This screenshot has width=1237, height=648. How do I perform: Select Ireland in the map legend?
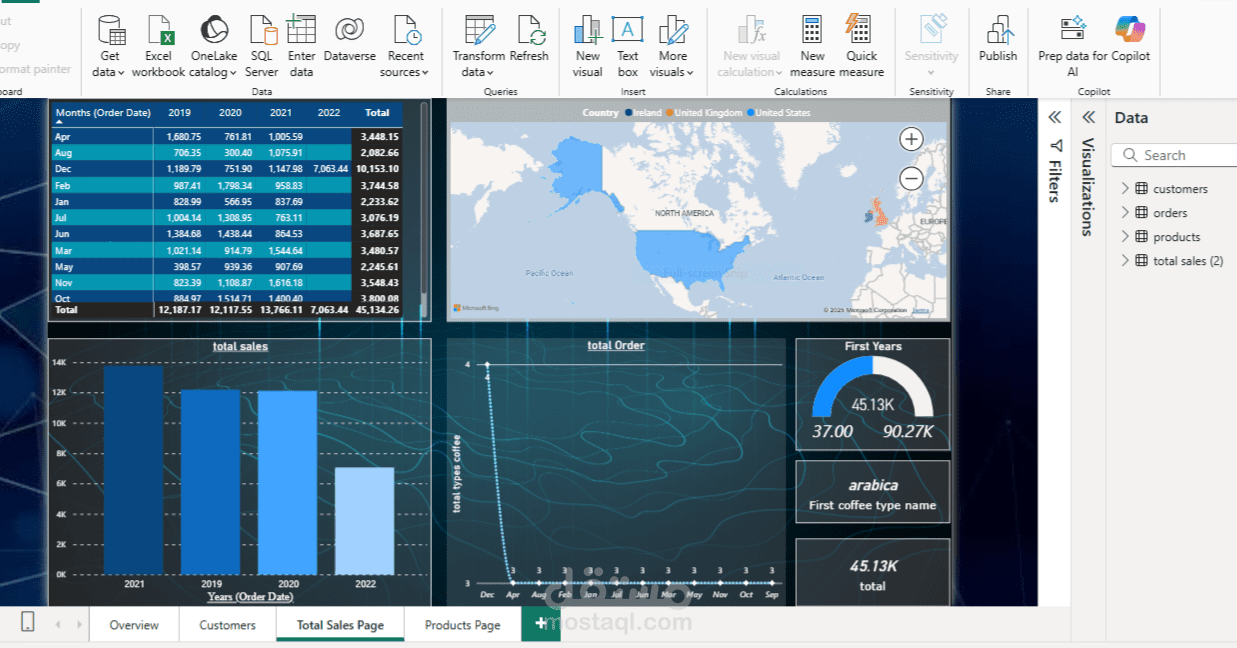point(643,113)
